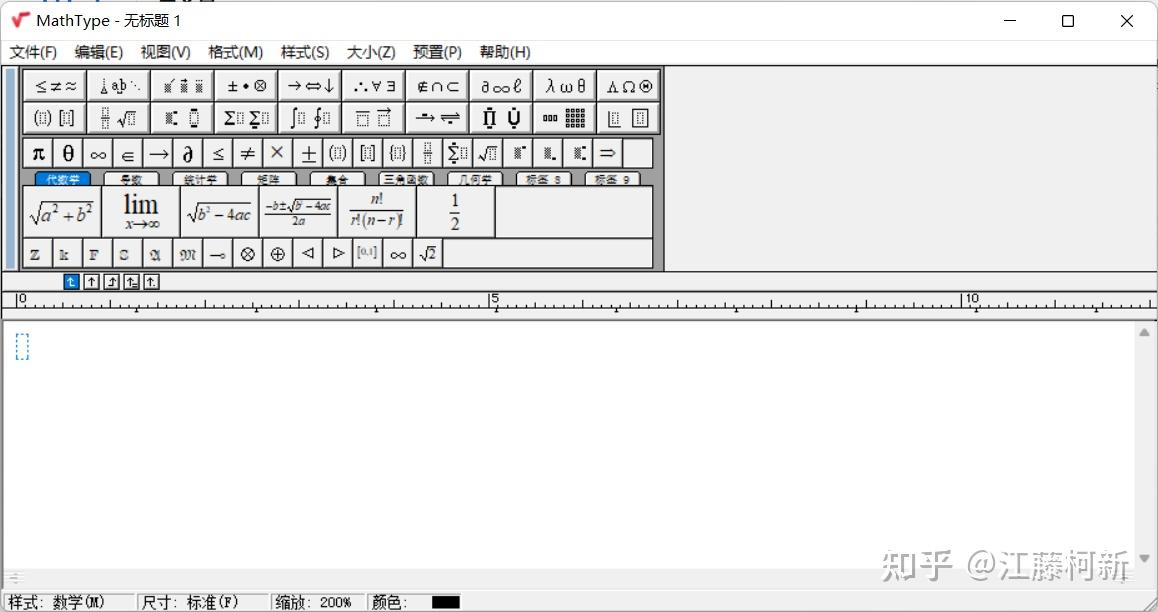The height and width of the screenshot is (612, 1158).
Task: Switch to the 几何学 tab
Action: (x=475, y=179)
